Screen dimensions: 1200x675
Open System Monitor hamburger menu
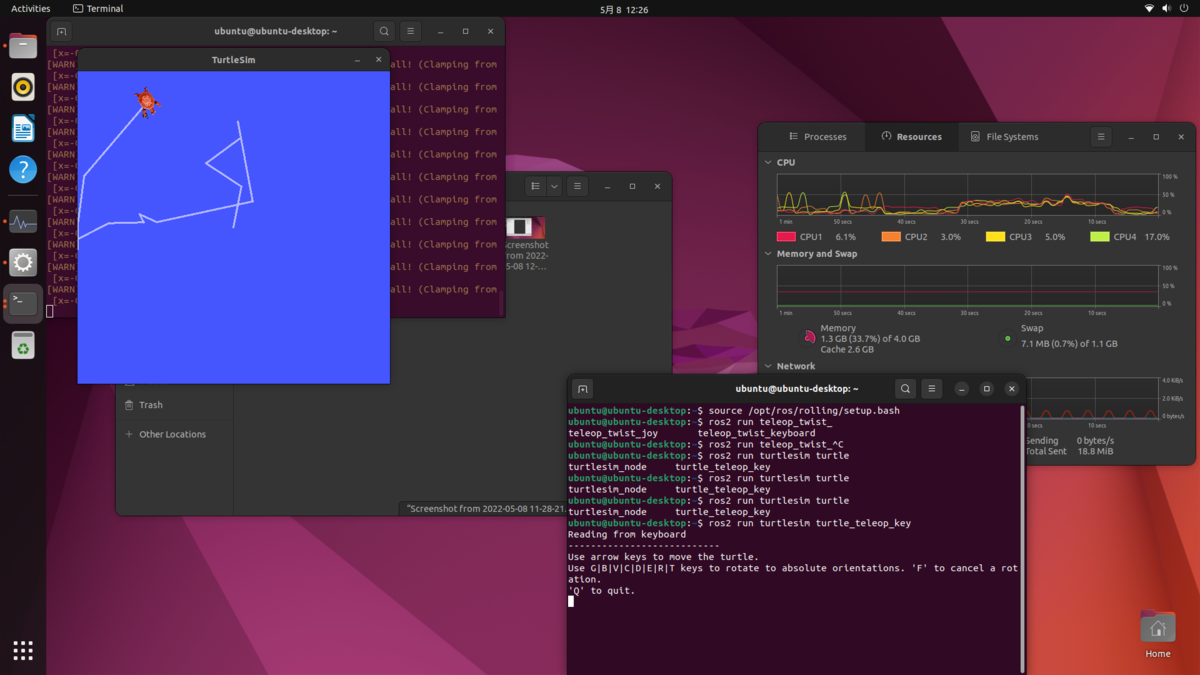coord(1101,137)
